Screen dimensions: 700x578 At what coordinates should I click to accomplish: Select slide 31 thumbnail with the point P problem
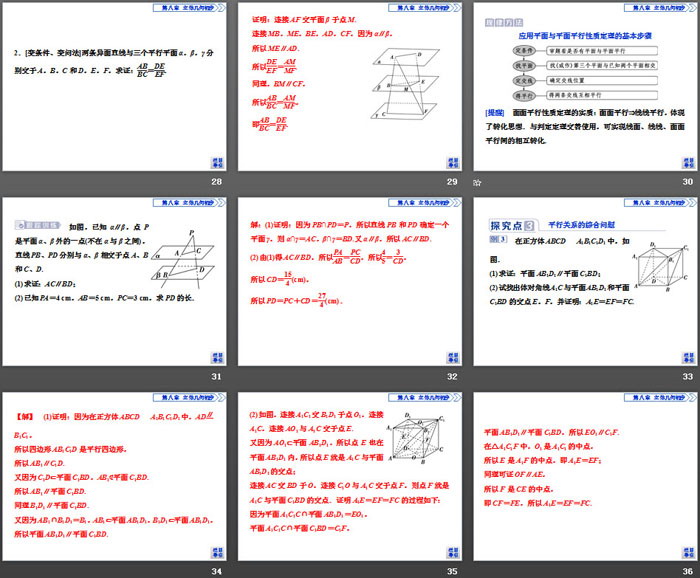pyautogui.click(x=114, y=282)
